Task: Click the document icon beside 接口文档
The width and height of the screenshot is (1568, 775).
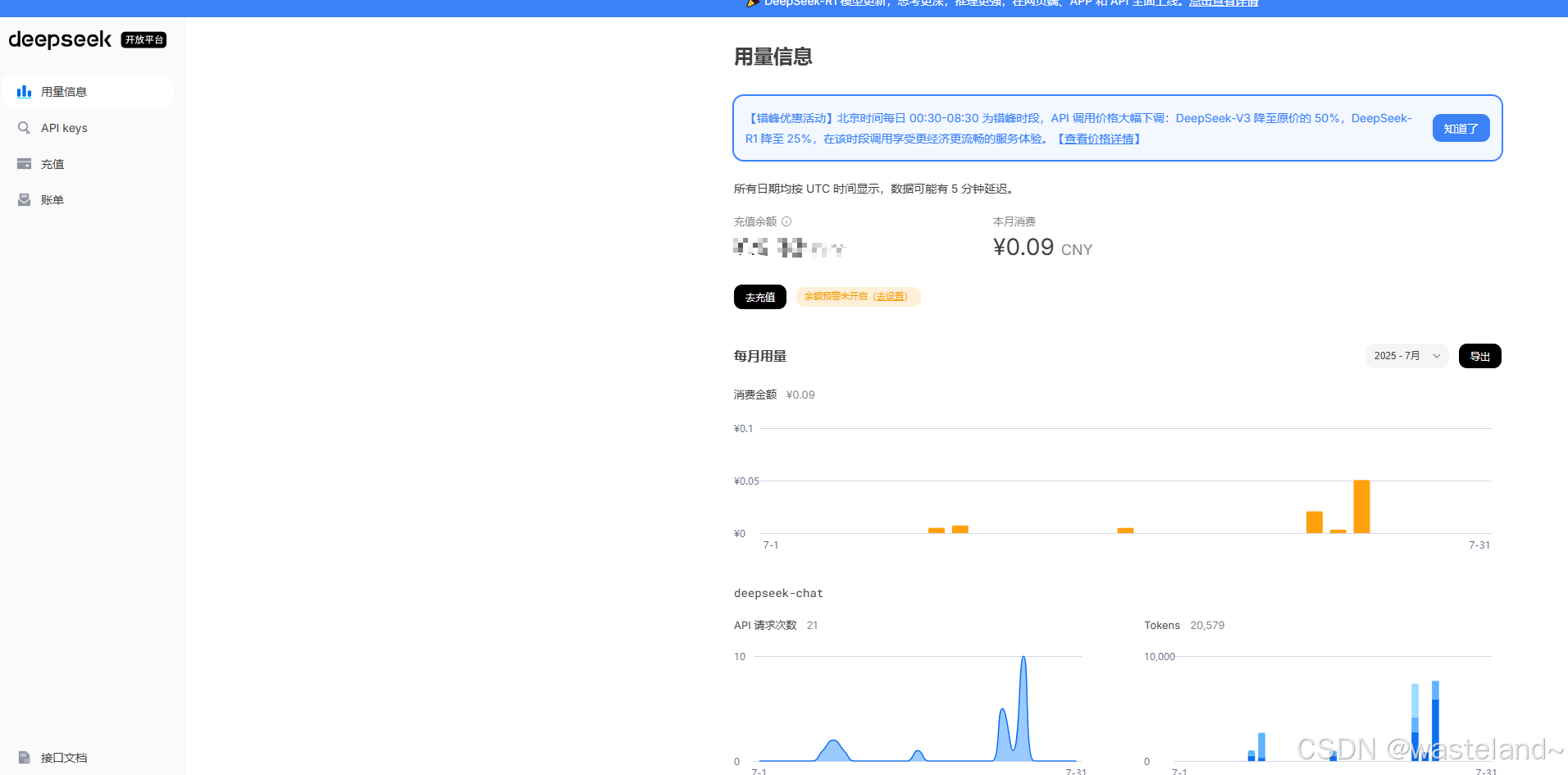Action: coord(25,758)
